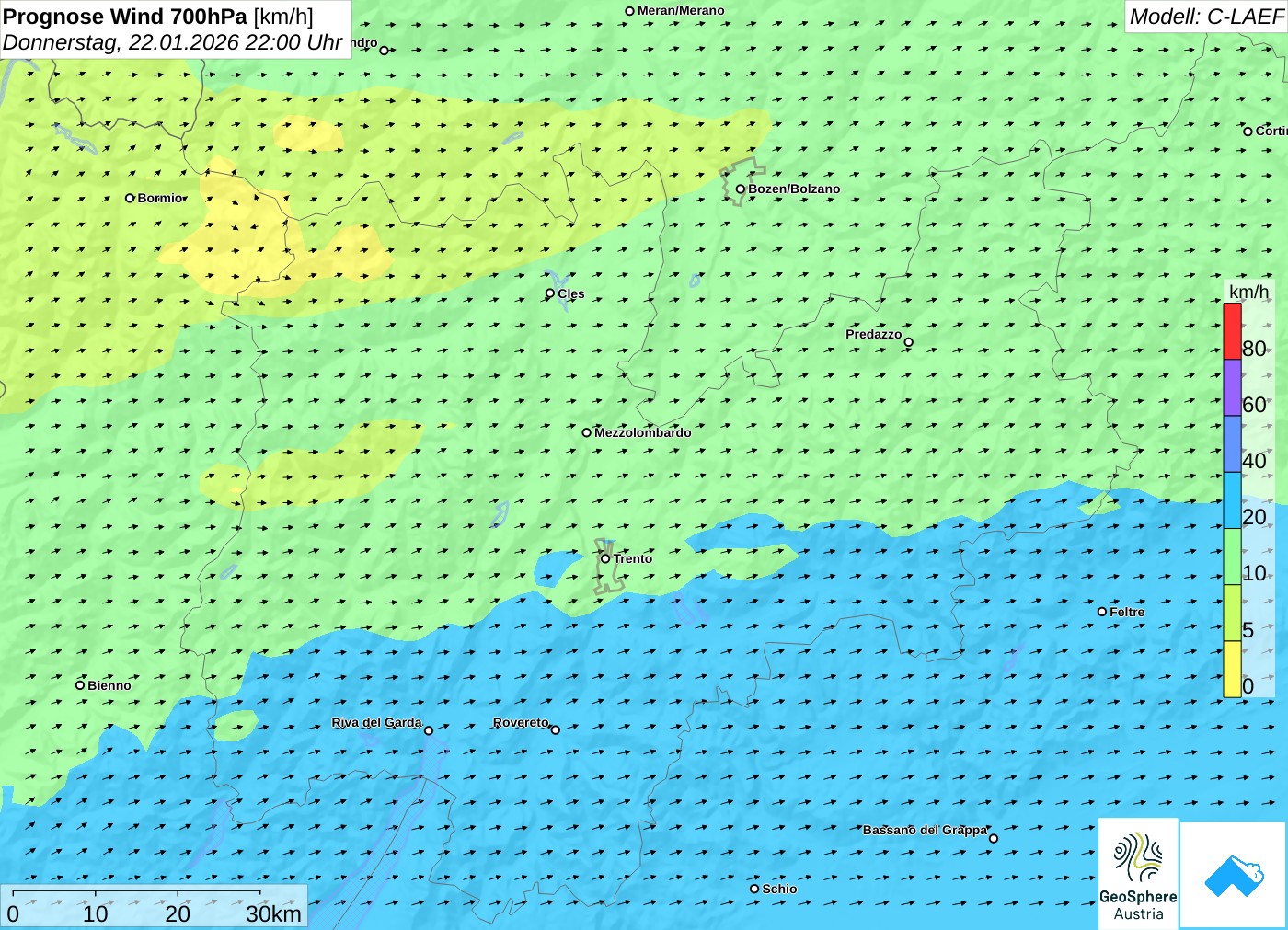Click the Predazzo city marker
Image resolution: width=1288 pixels, height=930 pixels.
[909, 342]
